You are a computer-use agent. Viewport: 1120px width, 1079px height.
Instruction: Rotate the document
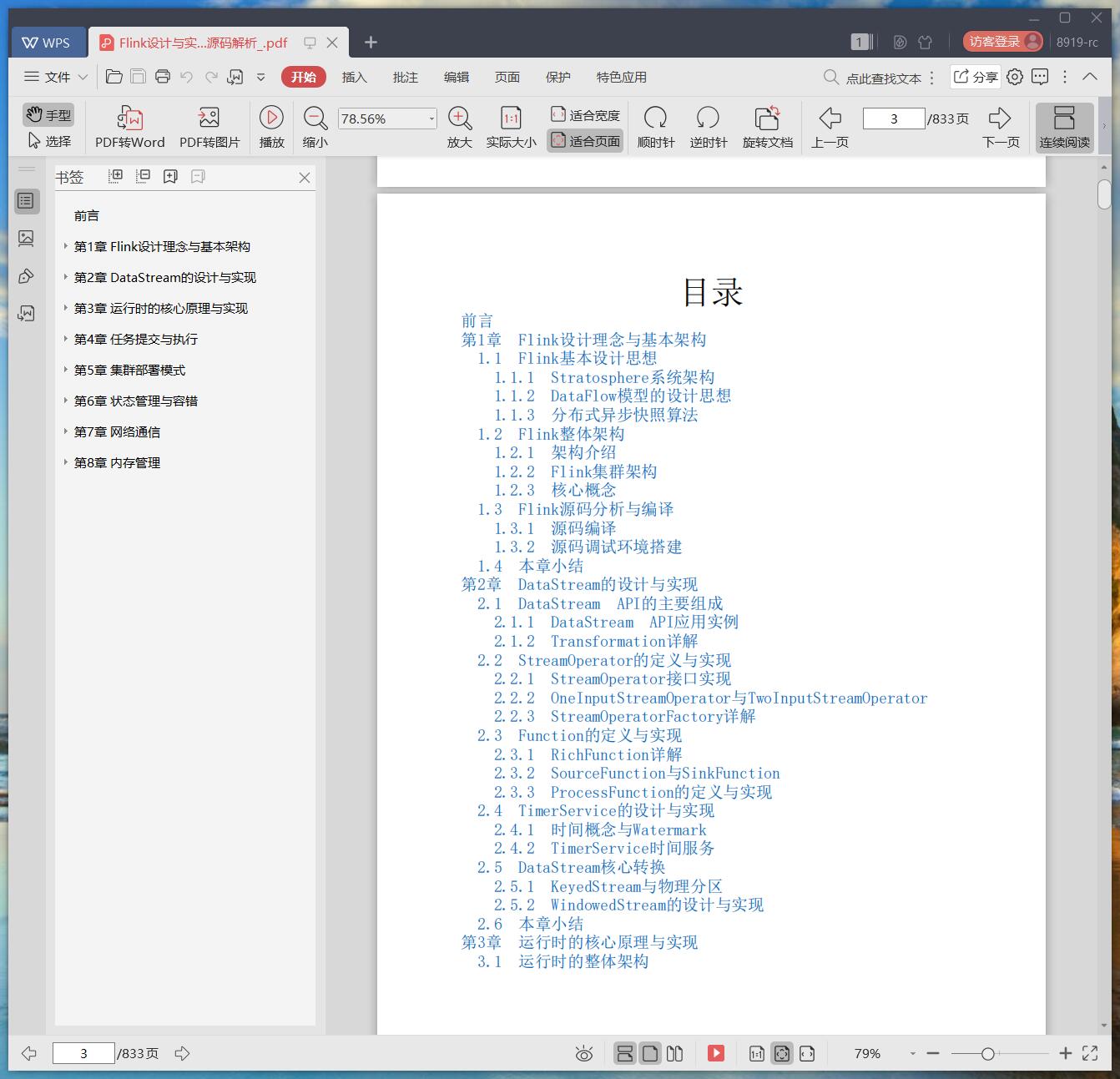tap(768, 128)
